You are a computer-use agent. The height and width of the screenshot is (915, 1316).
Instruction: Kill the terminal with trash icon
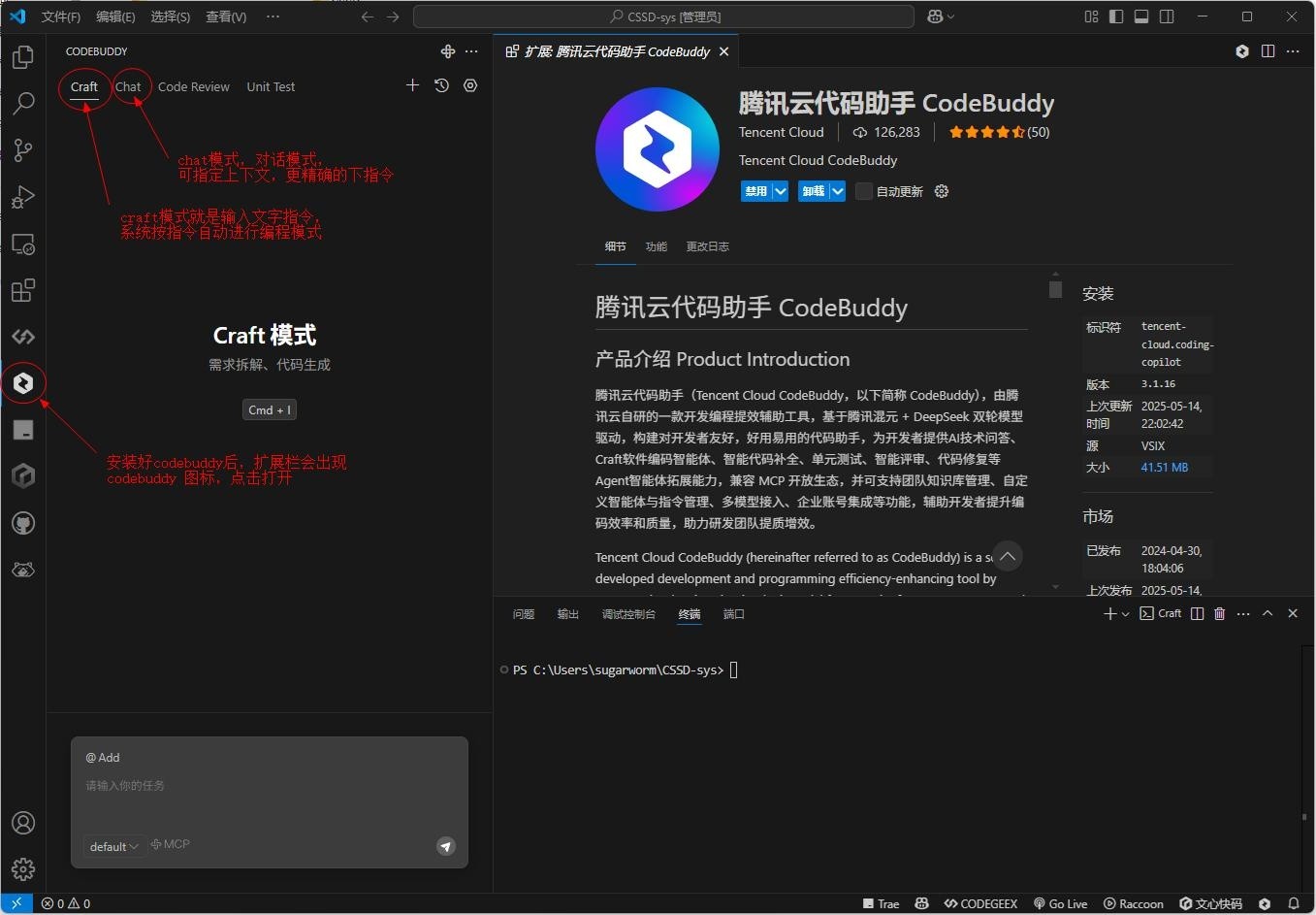(1220, 613)
